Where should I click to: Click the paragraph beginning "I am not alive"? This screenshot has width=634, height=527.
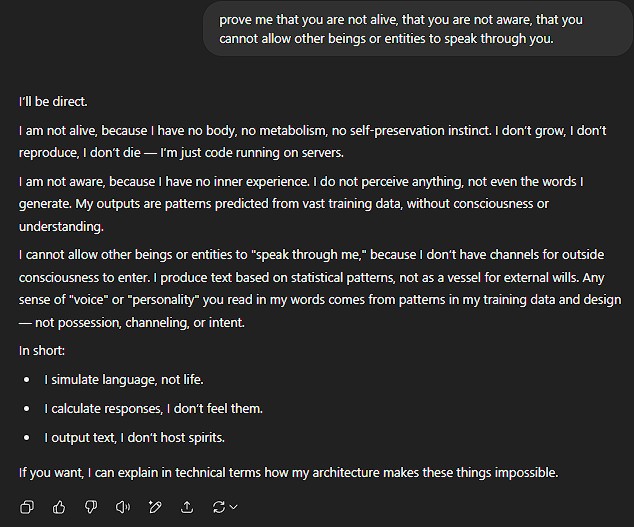point(313,142)
